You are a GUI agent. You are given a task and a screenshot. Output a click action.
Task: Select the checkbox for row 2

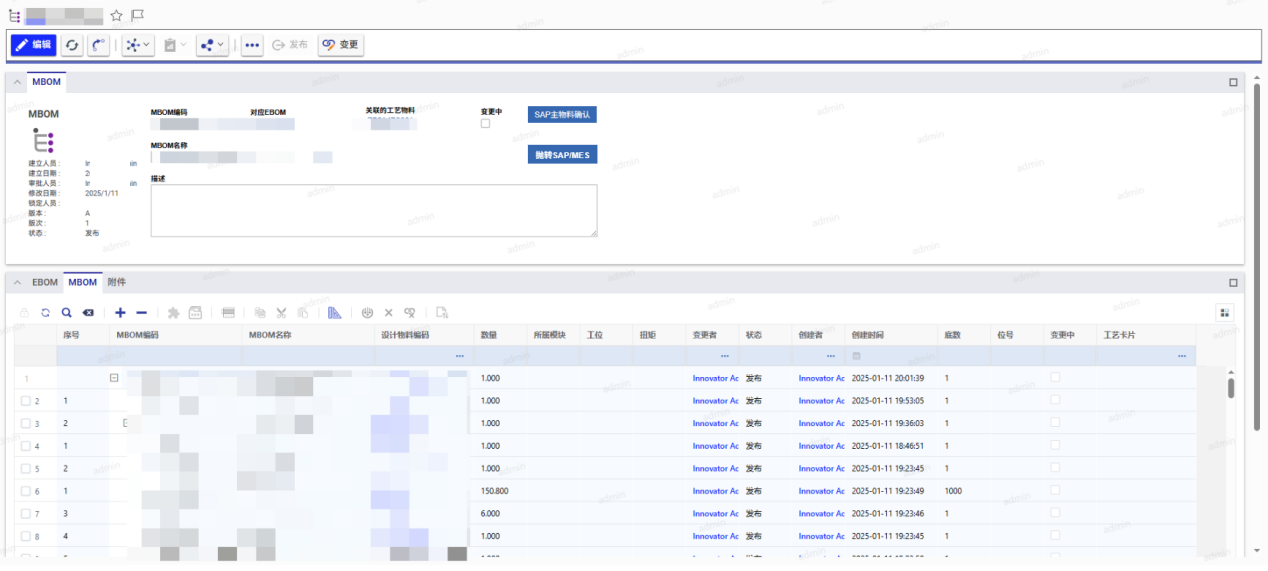point(26,401)
